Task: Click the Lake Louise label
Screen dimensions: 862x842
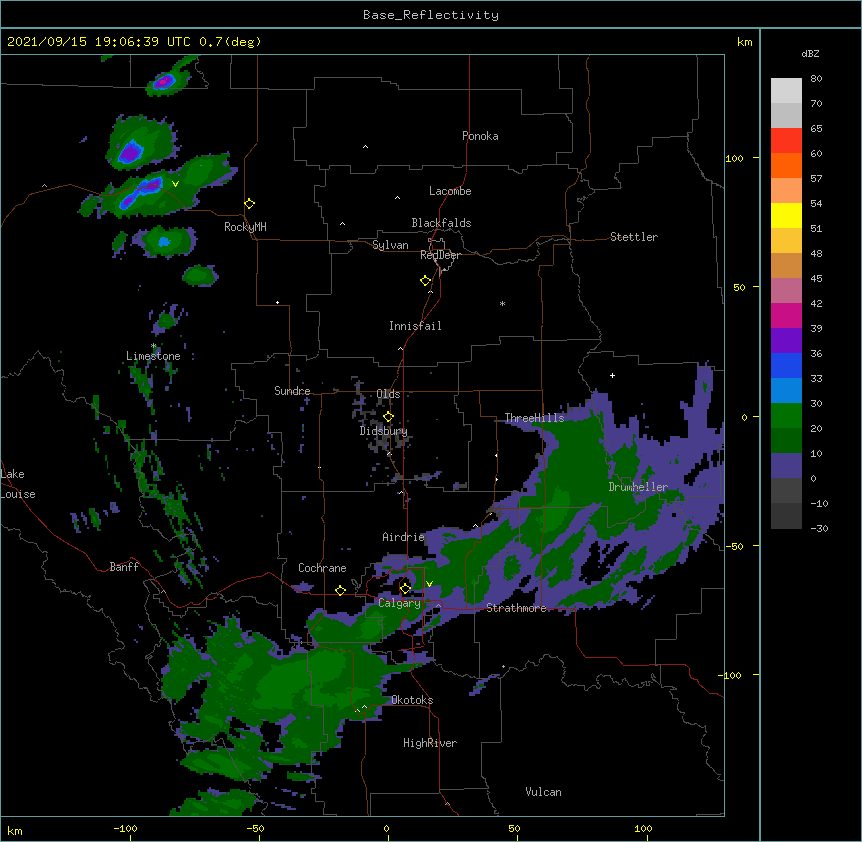Action: (x=18, y=484)
